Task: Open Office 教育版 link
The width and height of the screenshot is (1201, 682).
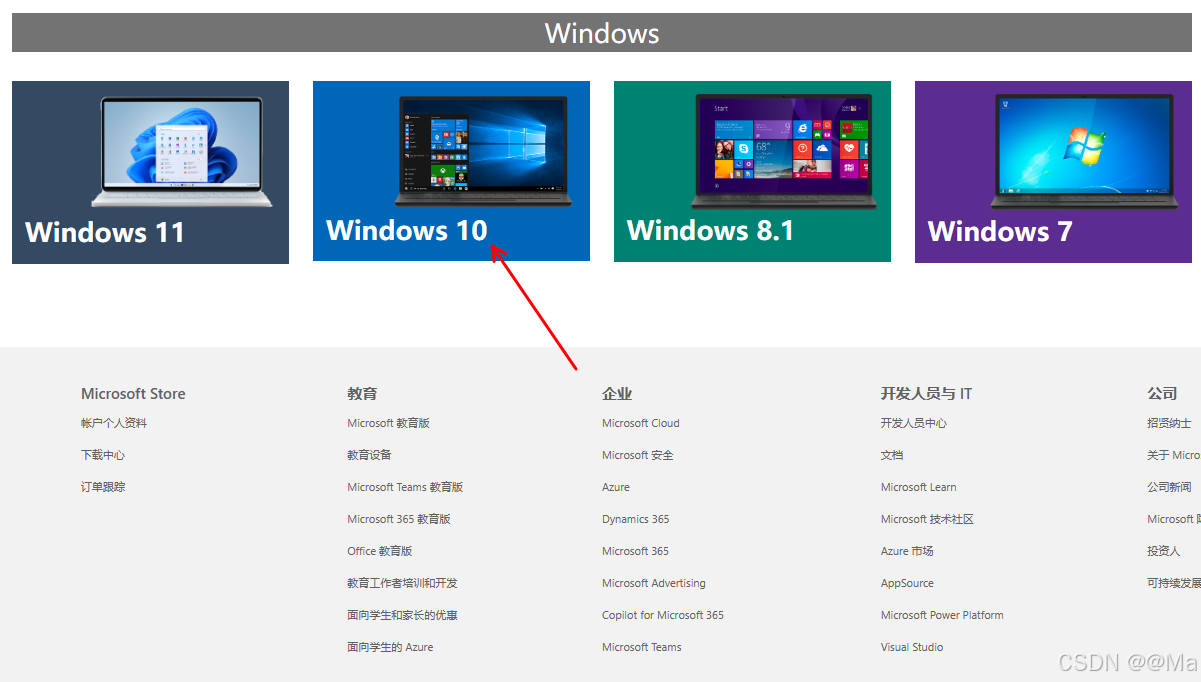Action: coord(380,551)
